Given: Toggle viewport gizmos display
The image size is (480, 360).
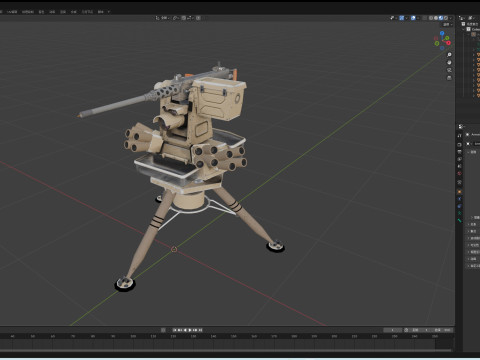Looking at the screenshot, I should click(402, 18).
